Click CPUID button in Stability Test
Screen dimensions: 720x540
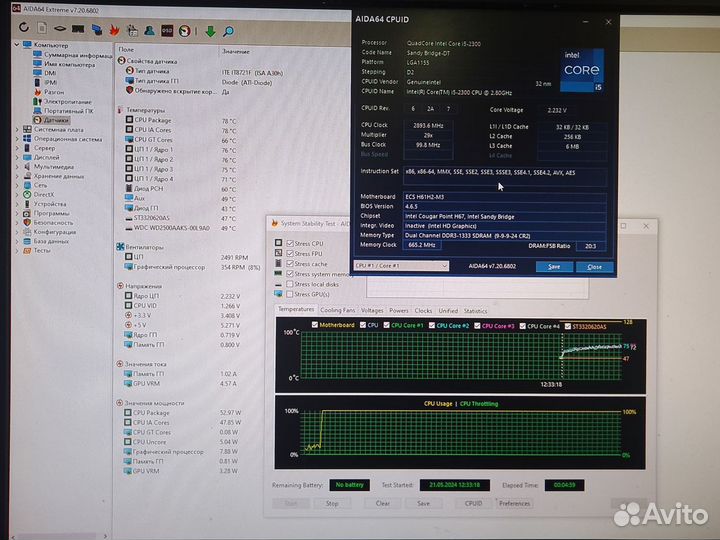pyautogui.click(x=473, y=504)
